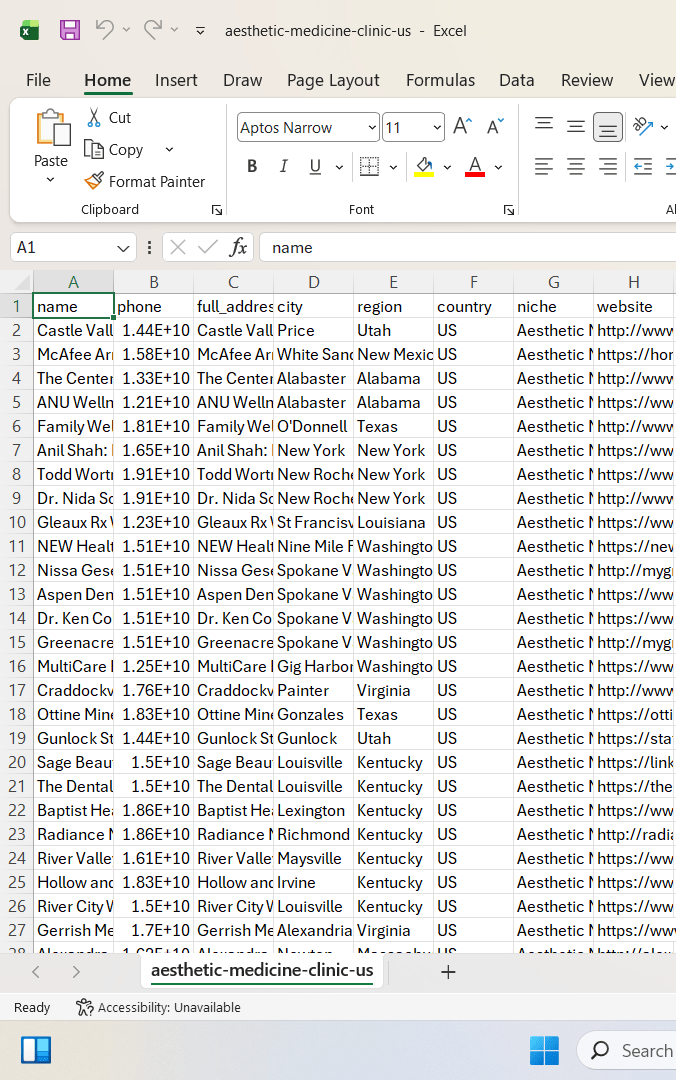Expand the Font Color palette arrow
The height and width of the screenshot is (1080, 676).
[x=498, y=167]
